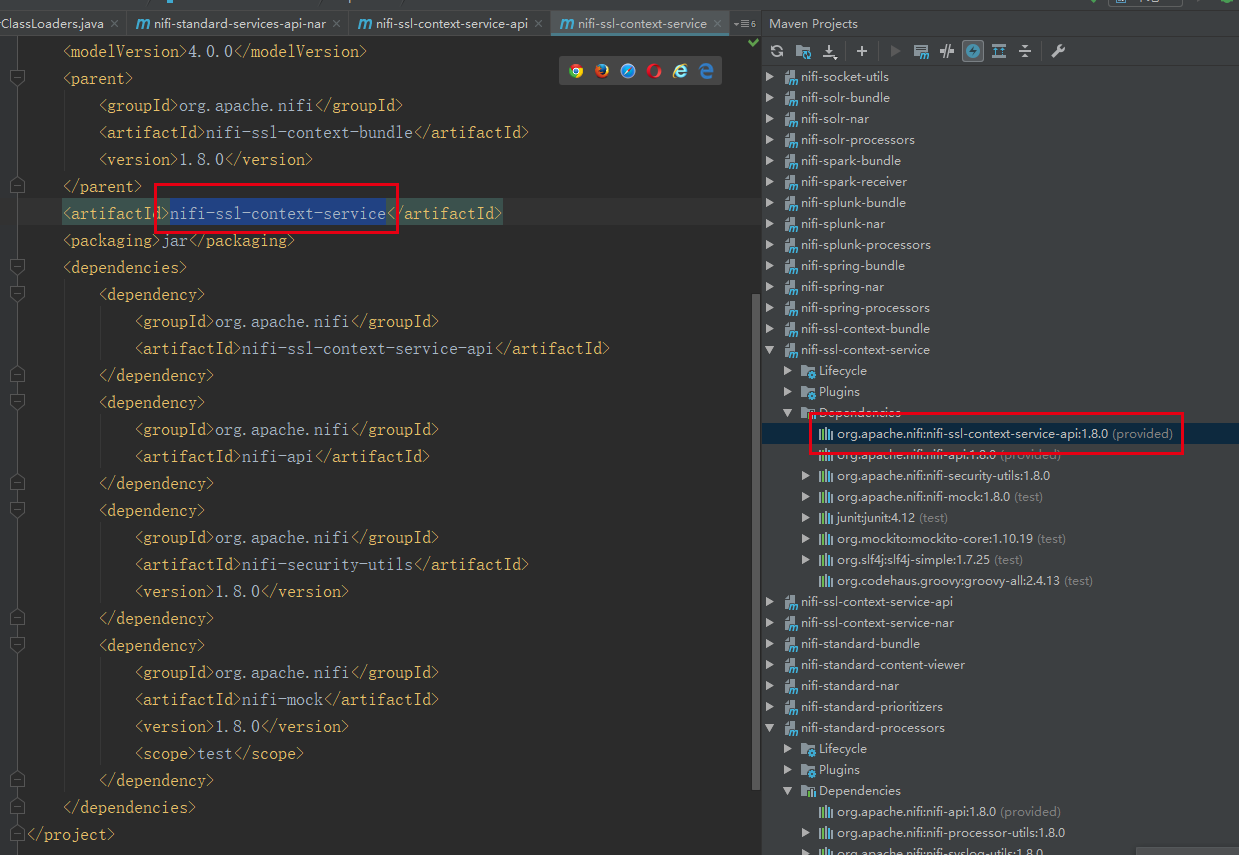Click Add Maven Projects plus icon
The height and width of the screenshot is (855, 1239).
pos(861,51)
